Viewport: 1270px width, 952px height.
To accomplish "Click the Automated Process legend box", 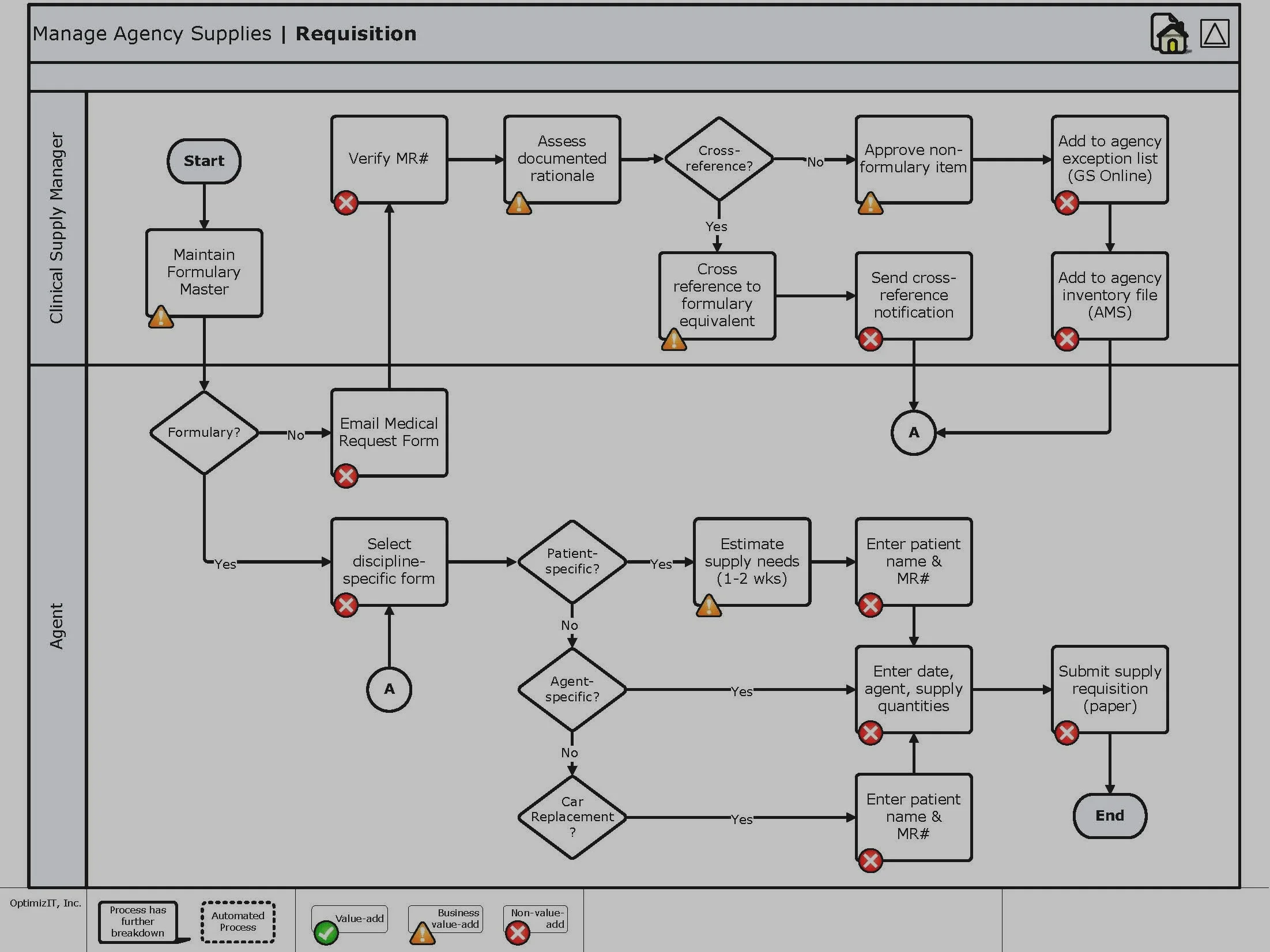I will click(238, 921).
